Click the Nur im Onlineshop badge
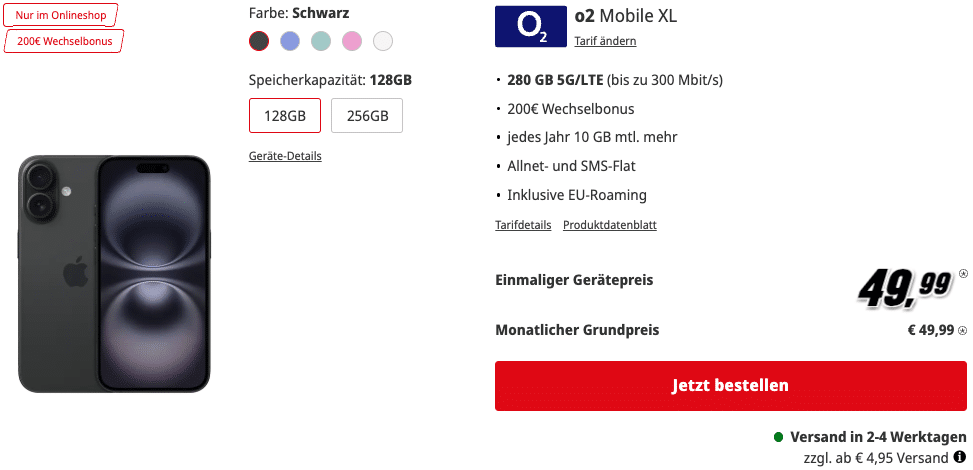This screenshot has height=470, width=973. [x=60, y=16]
